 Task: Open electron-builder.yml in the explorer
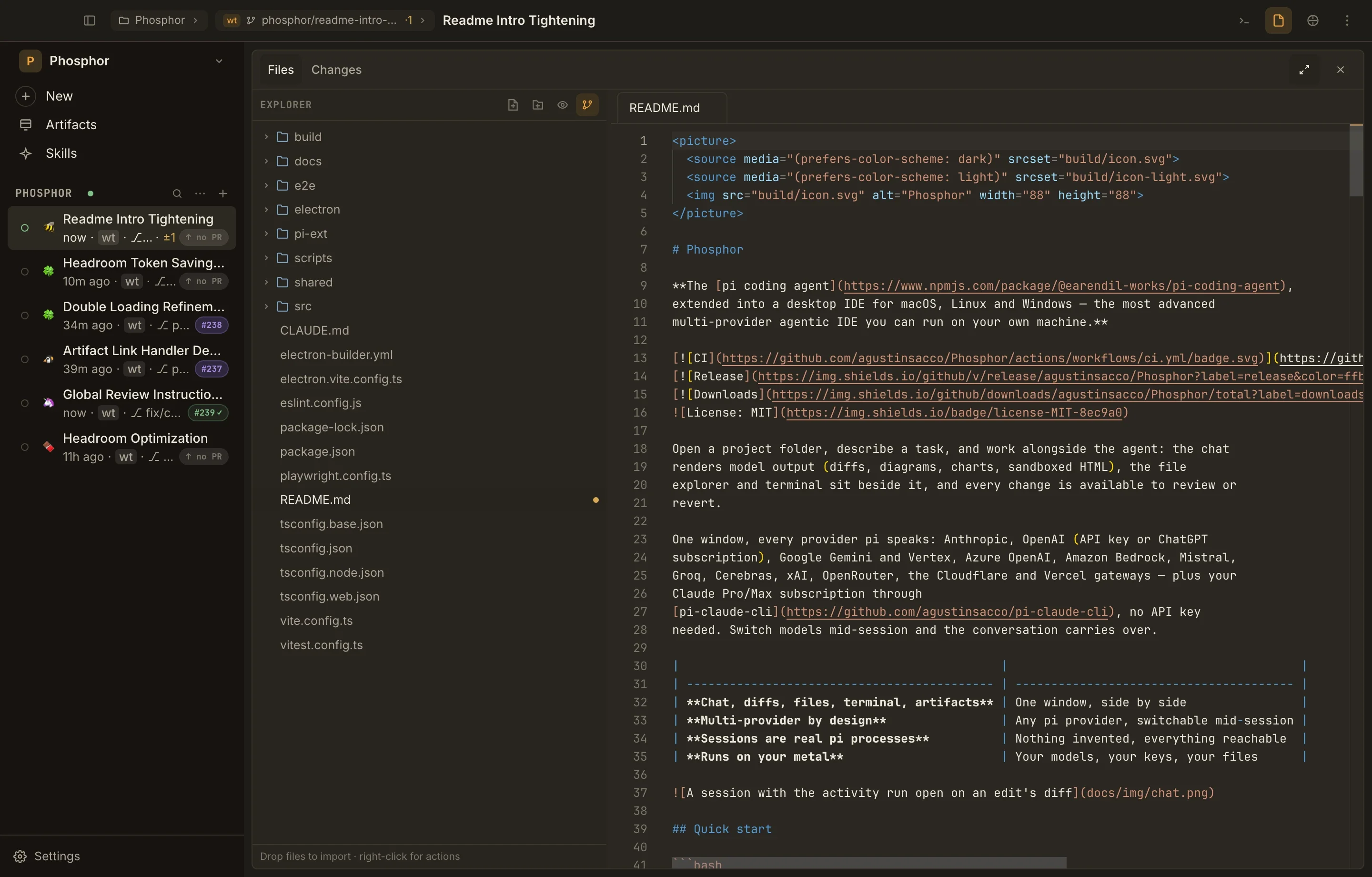tap(336, 355)
